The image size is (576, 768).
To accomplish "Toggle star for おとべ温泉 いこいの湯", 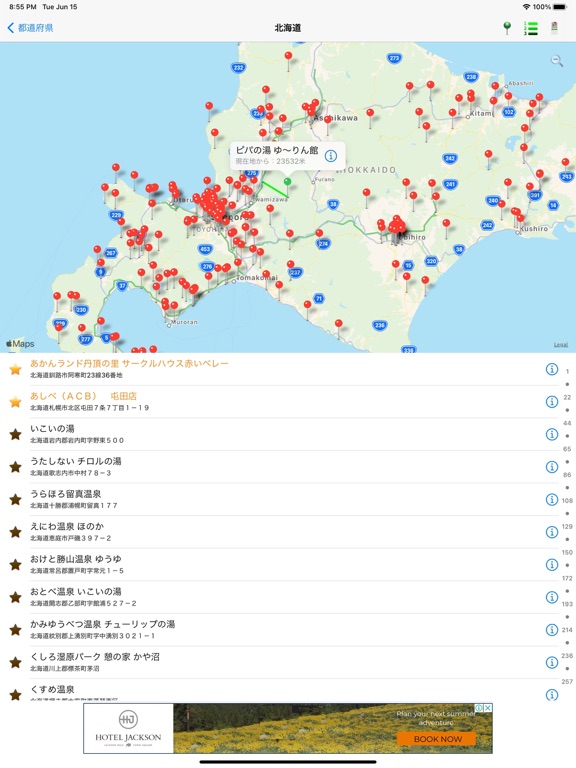I will click(x=16, y=597).
